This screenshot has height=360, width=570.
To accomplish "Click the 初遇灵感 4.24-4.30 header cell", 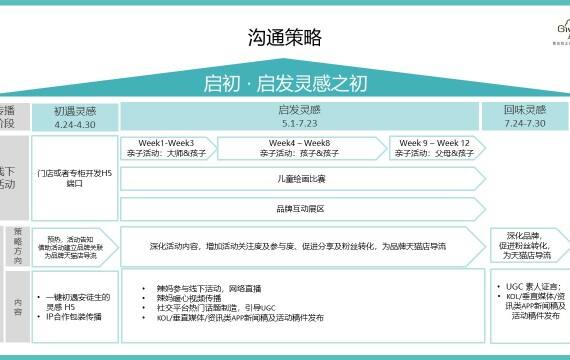I will click(75, 117).
